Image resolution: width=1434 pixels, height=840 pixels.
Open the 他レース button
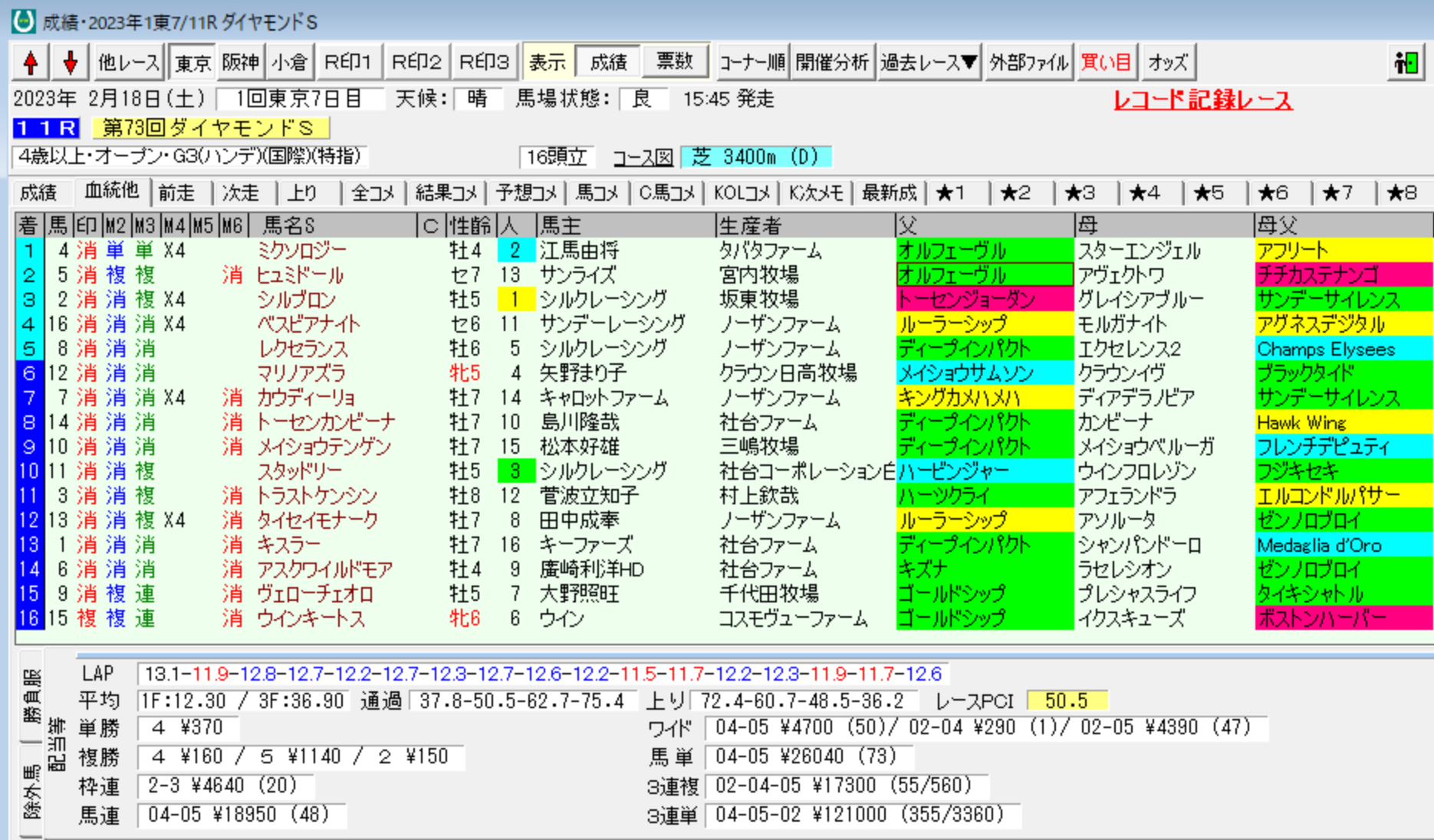(x=128, y=62)
